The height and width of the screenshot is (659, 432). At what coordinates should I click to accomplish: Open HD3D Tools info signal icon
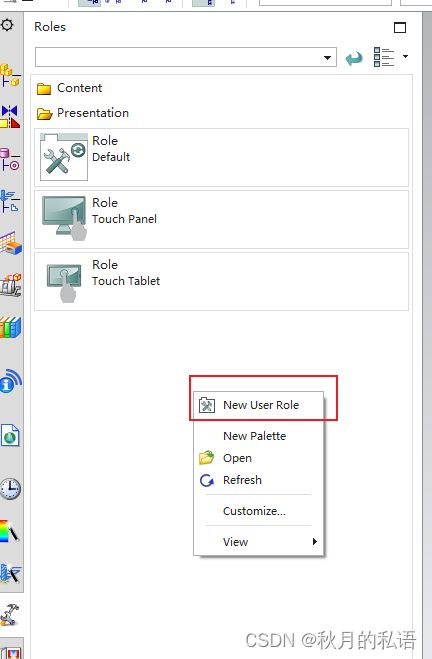pyautogui.click(x=11, y=381)
